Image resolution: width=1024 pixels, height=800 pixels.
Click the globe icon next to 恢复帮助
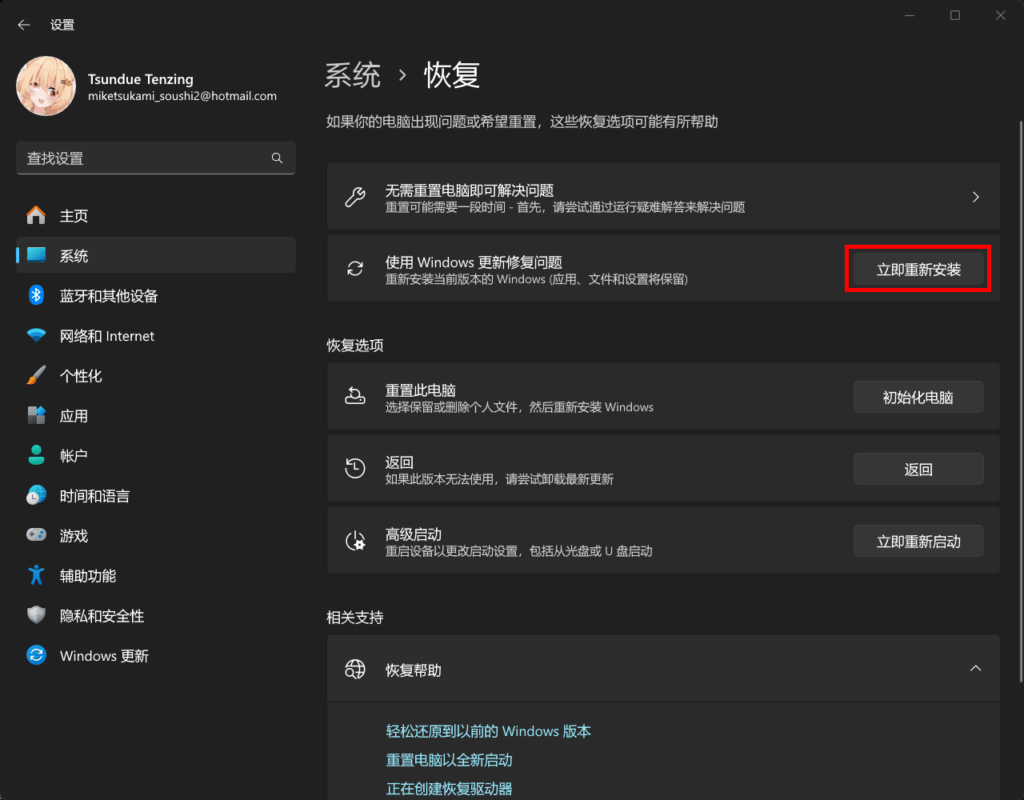tap(355, 669)
